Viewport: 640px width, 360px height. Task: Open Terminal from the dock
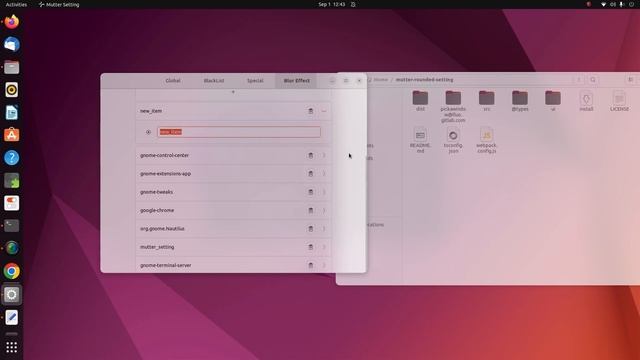pyautogui.click(x=11, y=225)
